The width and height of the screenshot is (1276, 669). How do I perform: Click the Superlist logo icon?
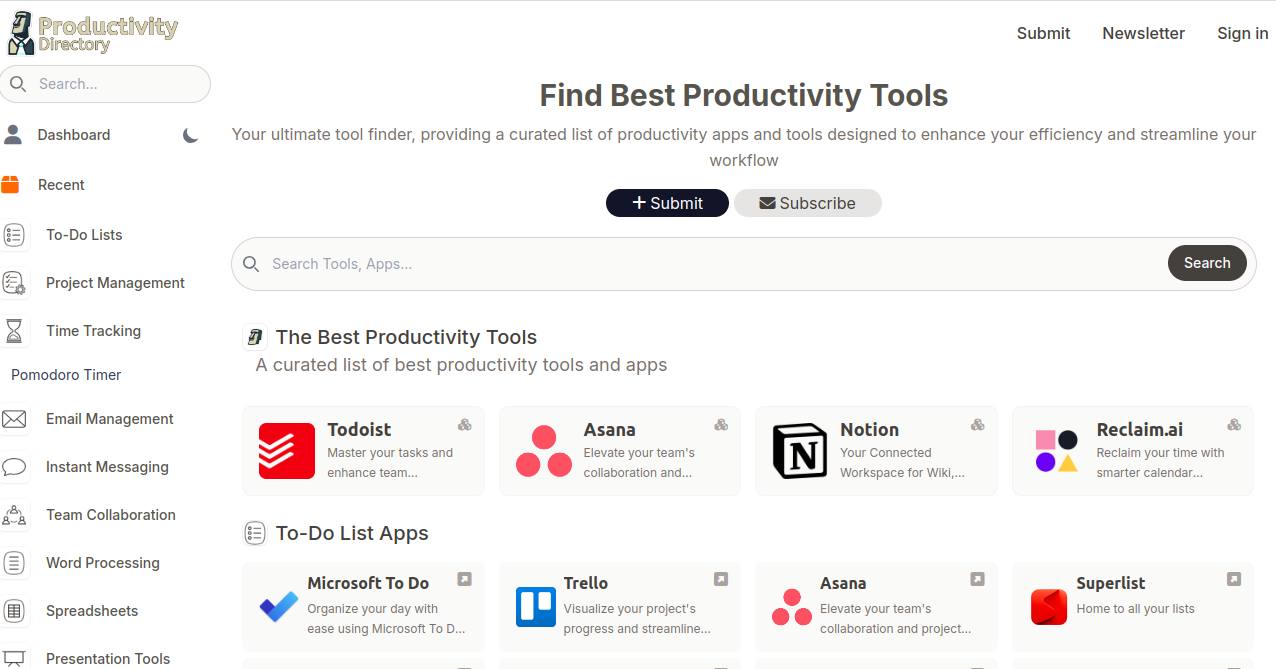coord(1049,607)
